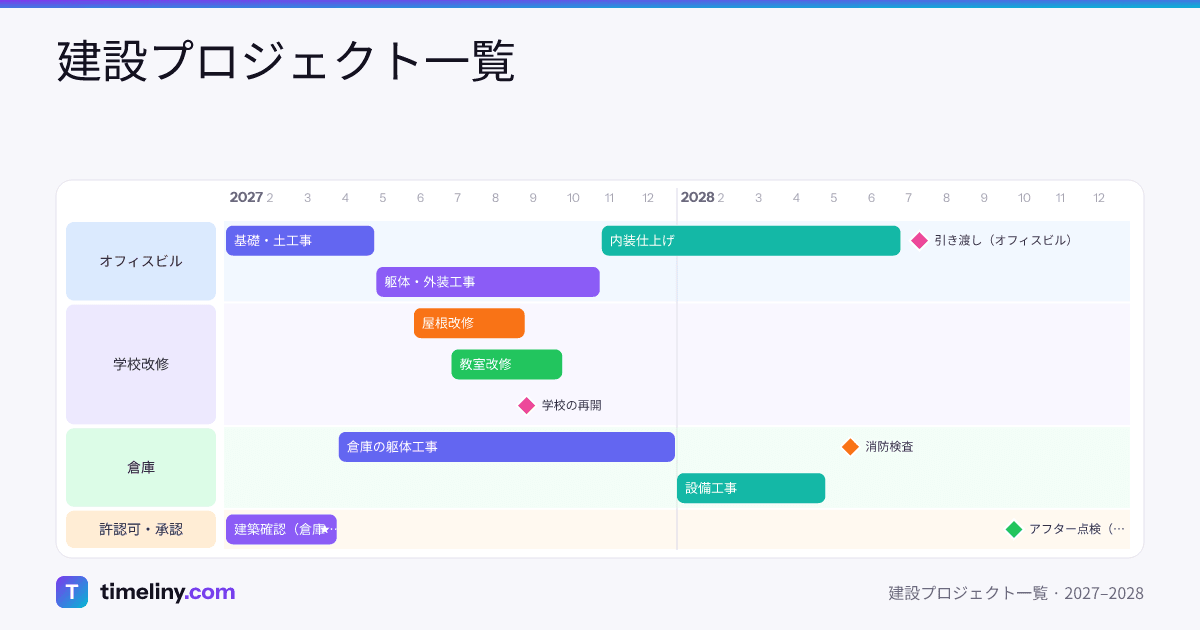This screenshot has width=1200, height=630.
Task: Select the 躯体・外装工事 task bar
Action: pos(488,282)
